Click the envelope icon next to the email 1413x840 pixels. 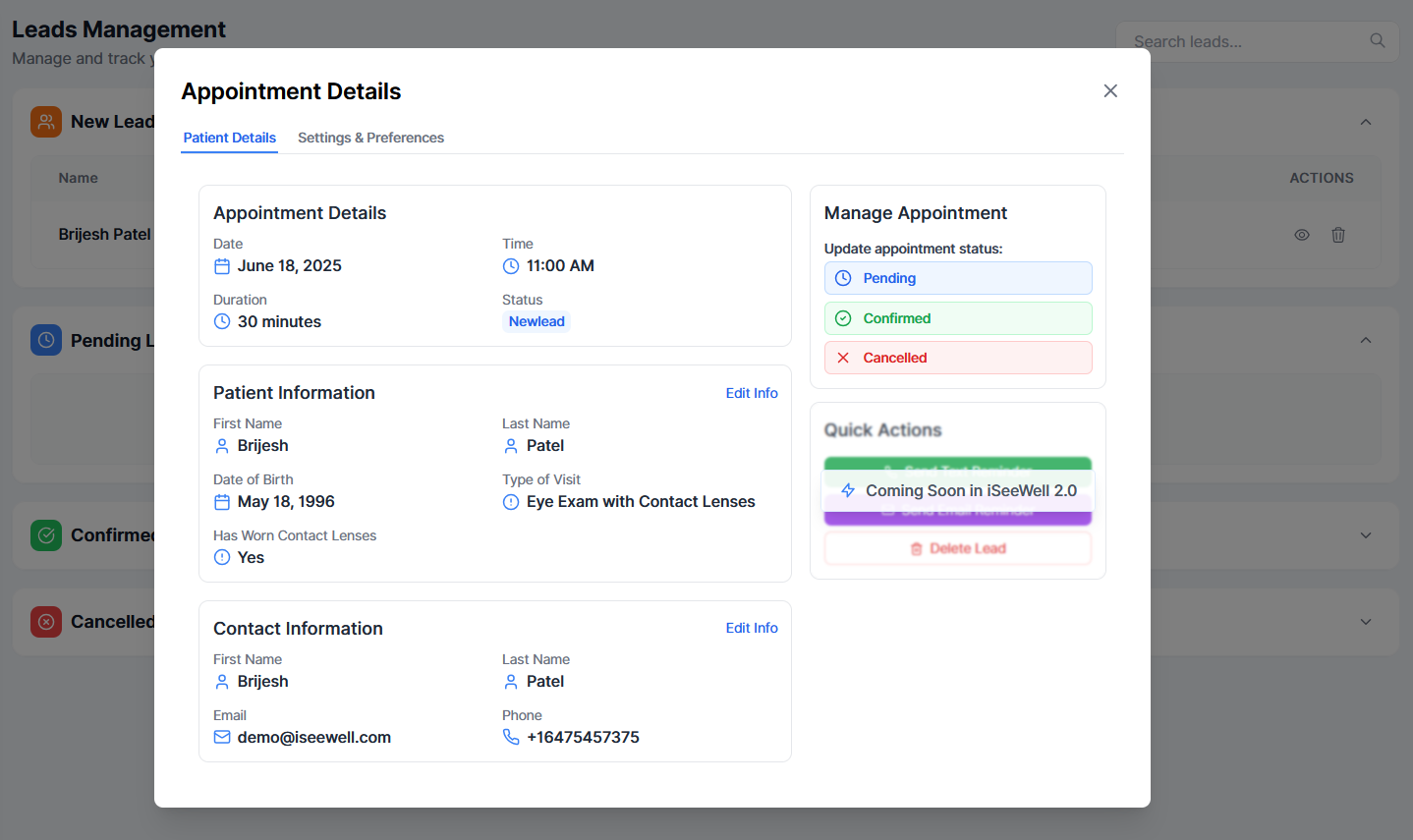[x=222, y=737]
